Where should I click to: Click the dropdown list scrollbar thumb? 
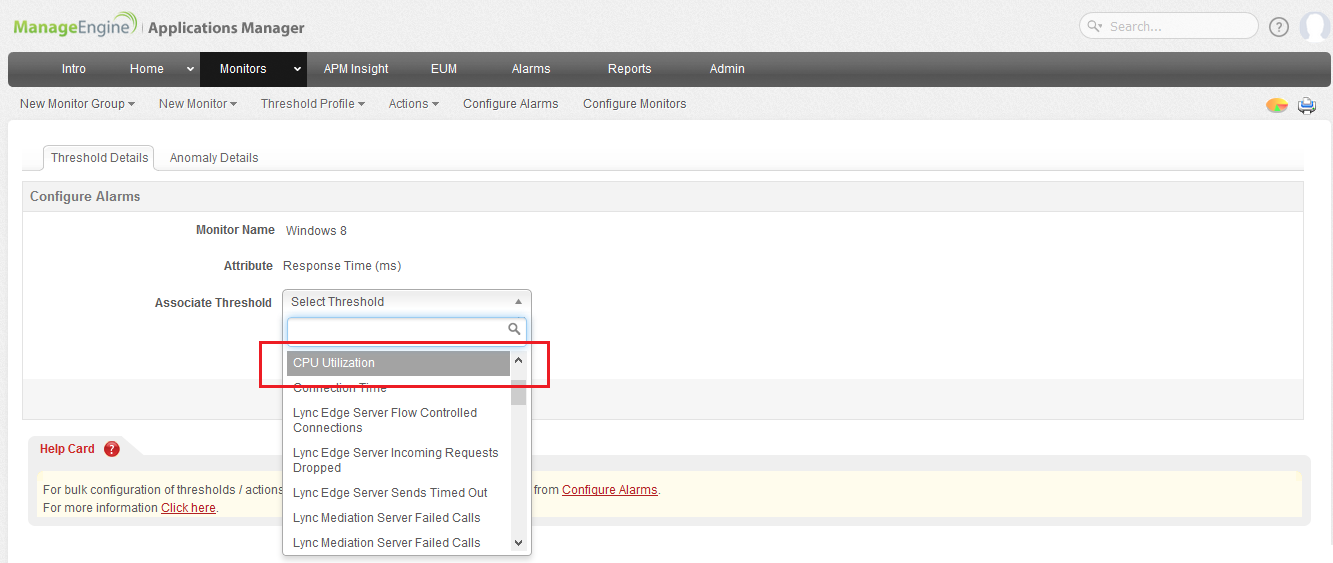click(x=518, y=391)
